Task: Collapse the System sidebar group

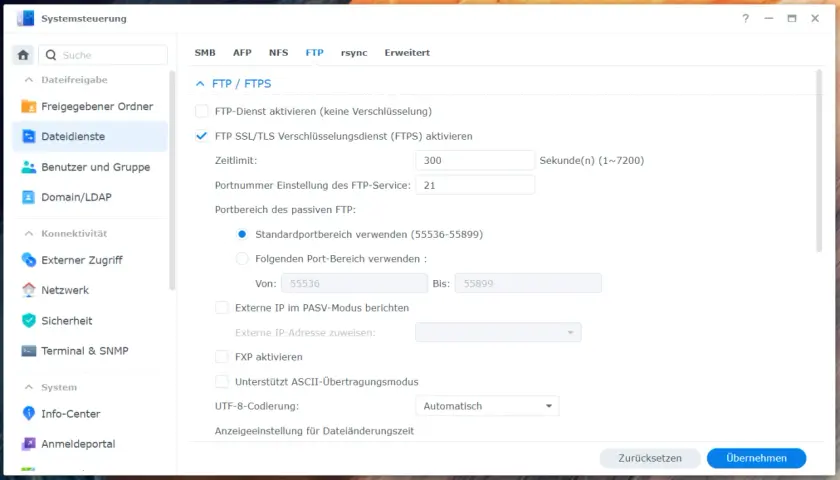Action: [x=29, y=387]
